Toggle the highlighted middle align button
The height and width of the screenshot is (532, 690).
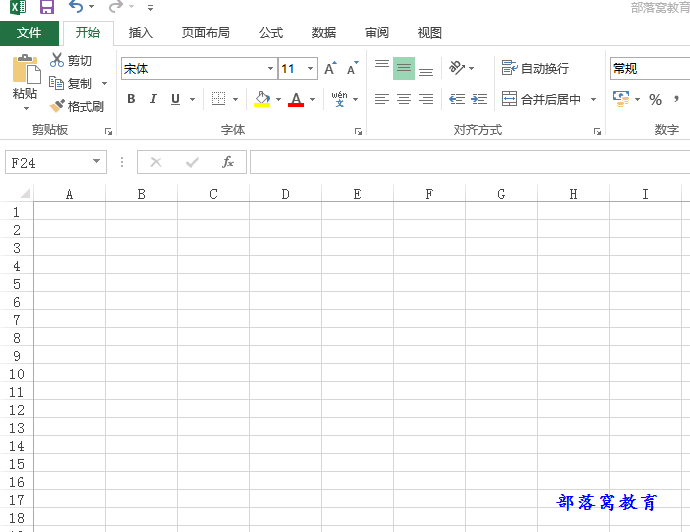click(404, 68)
